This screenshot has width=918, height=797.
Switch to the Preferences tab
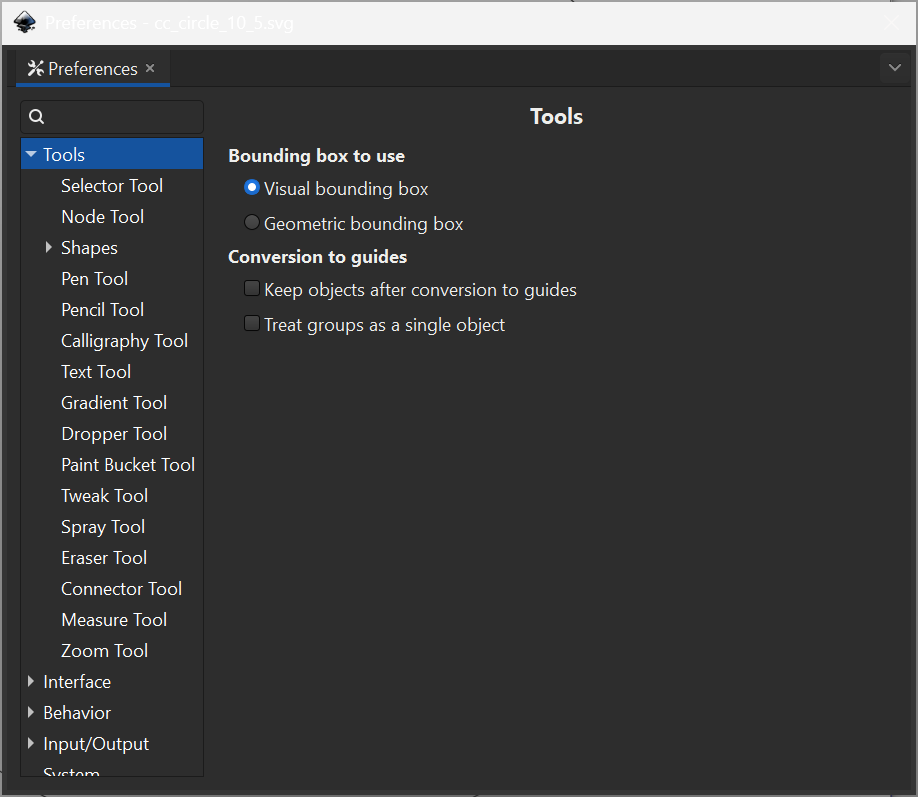point(93,69)
